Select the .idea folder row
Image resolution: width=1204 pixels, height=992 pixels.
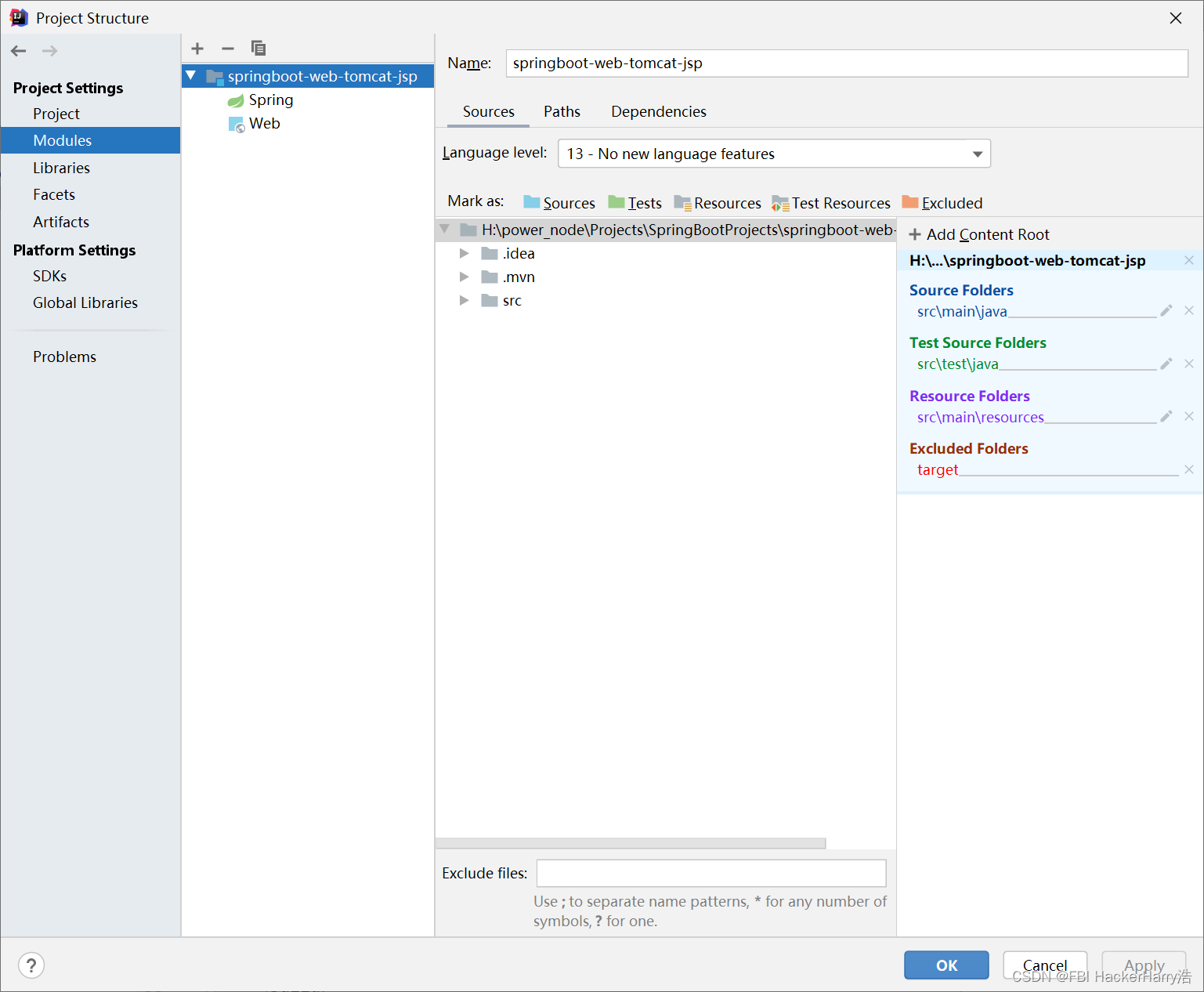666,253
